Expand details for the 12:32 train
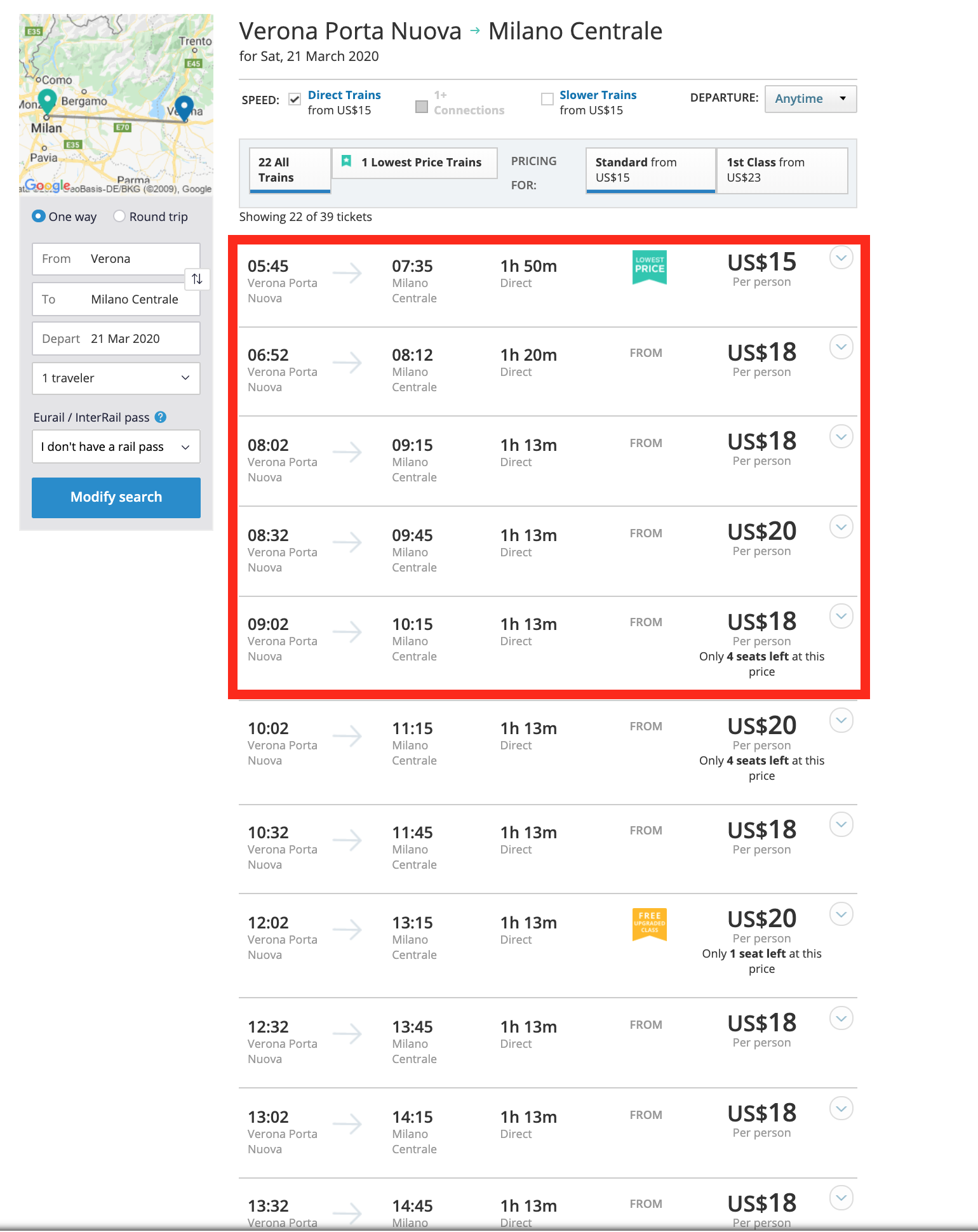 tap(841, 1019)
